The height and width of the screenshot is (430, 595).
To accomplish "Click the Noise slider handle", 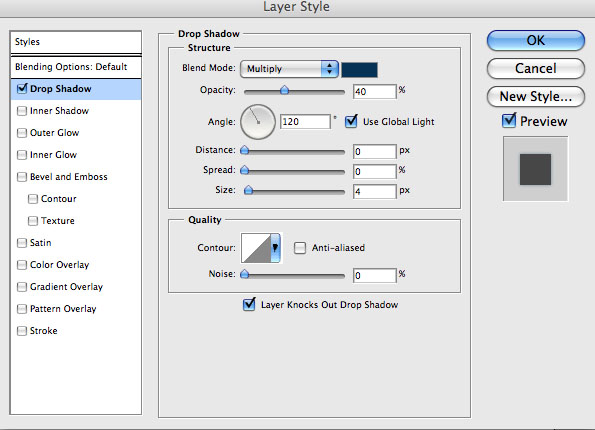I will pos(245,274).
